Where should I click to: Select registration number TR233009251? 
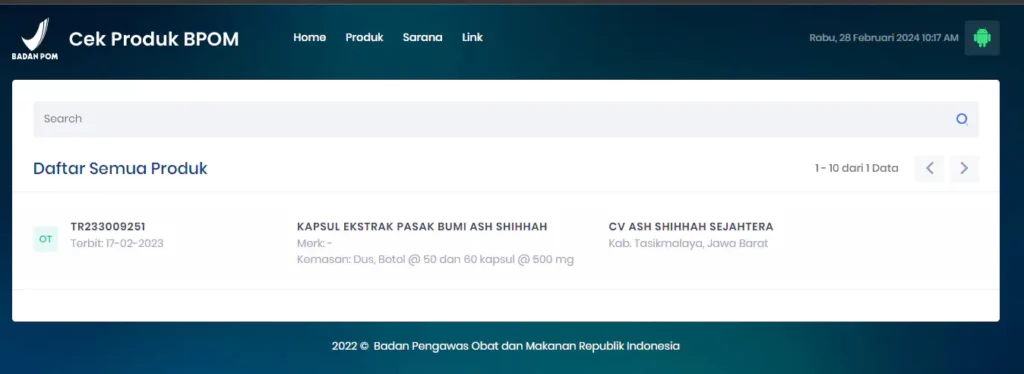[x=108, y=226]
